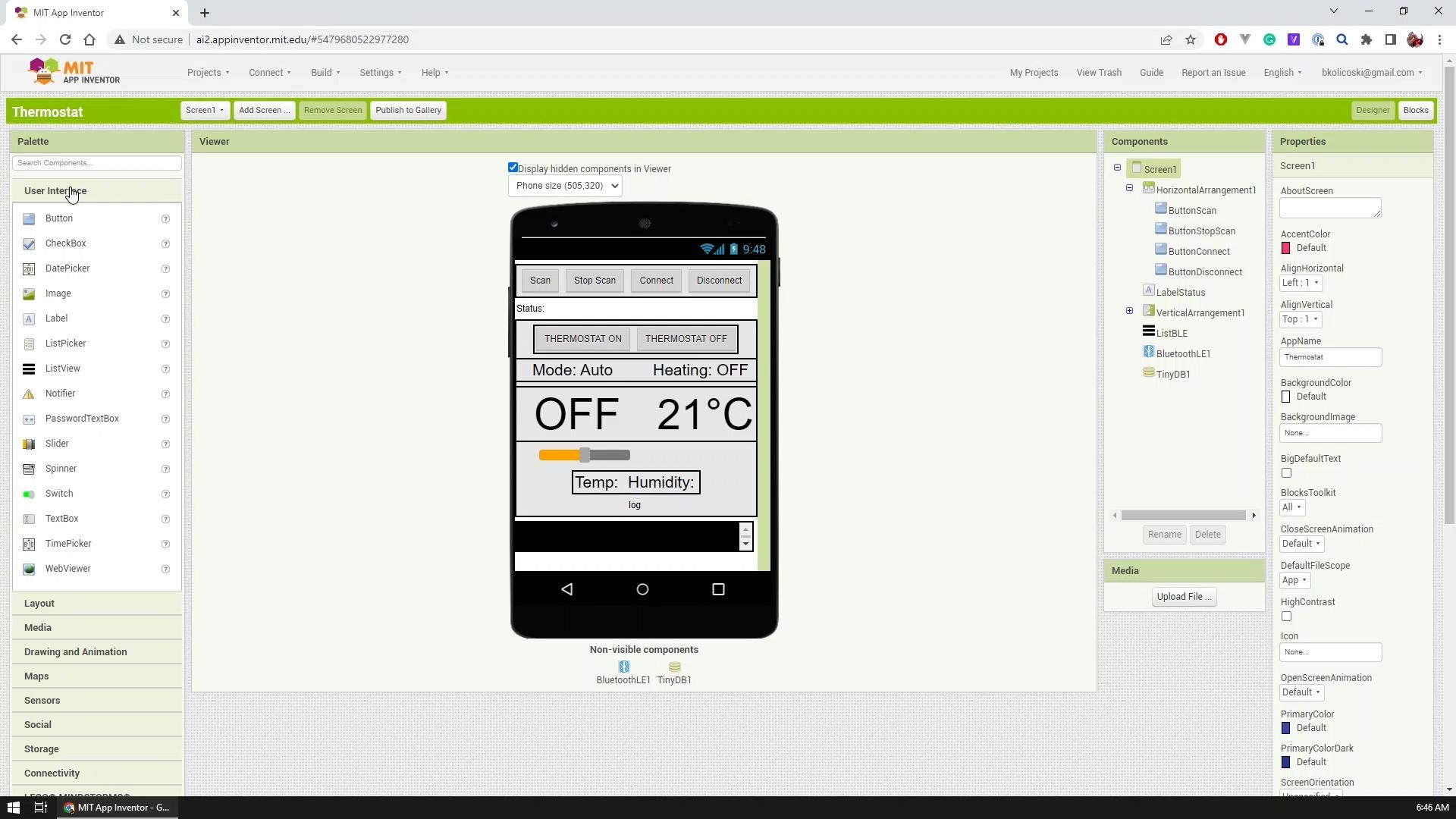Click the BluetoothLE1 non-visible component icon
Image resolution: width=1456 pixels, height=819 pixels.
point(623,667)
